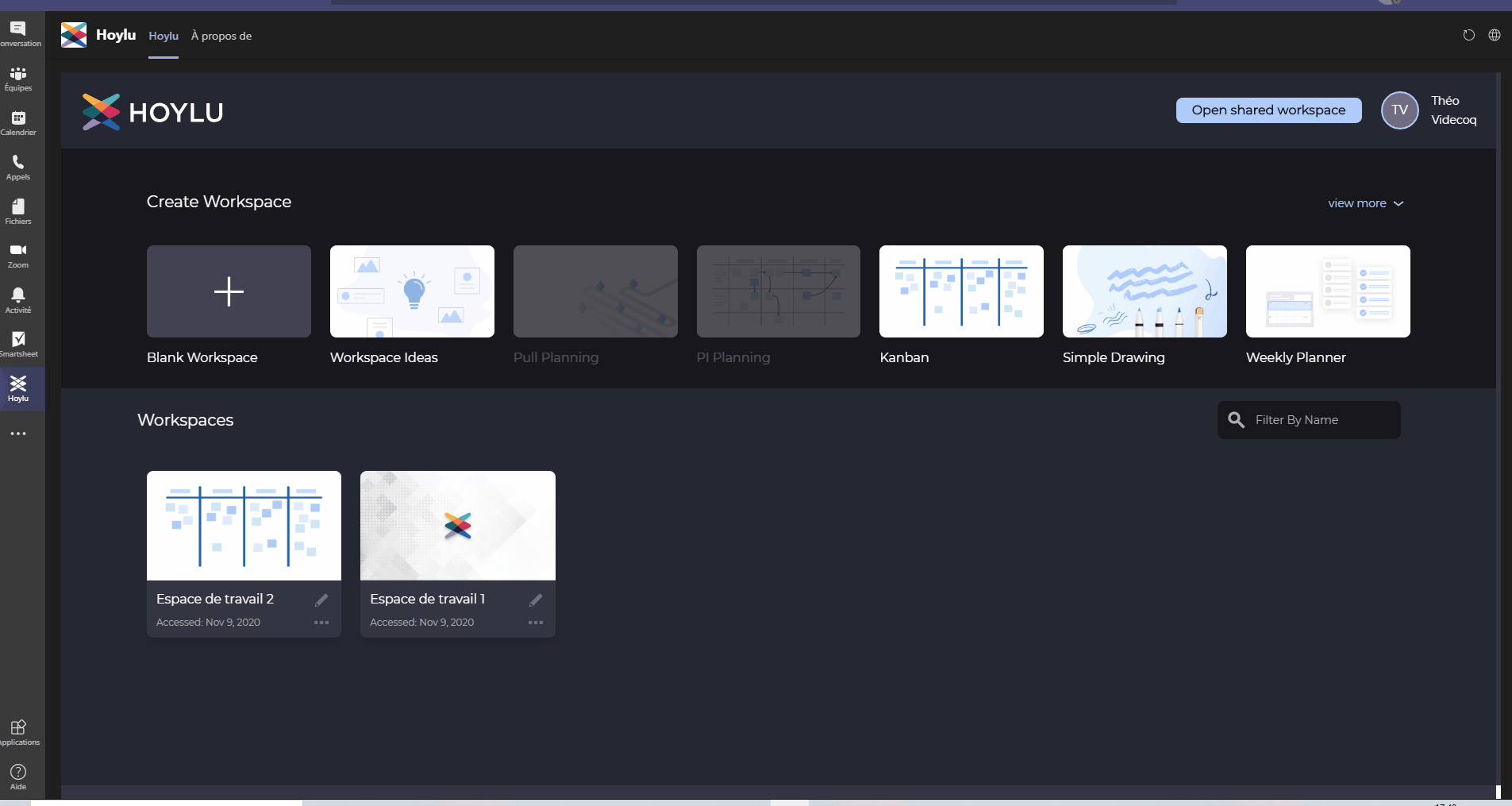This screenshot has width=1512, height=806.
Task: Switch to the Hoylu tab
Action: (x=164, y=36)
